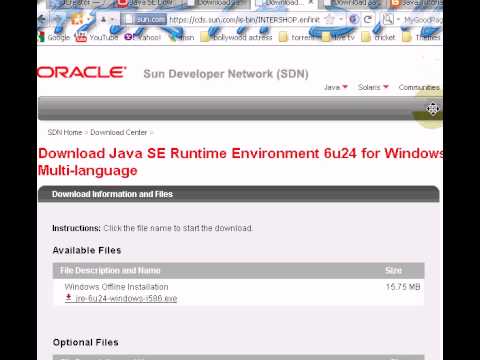This screenshot has width=480, height=360.
Task: Click the search engine magnifier icon
Action: click(x=388, y=20)
